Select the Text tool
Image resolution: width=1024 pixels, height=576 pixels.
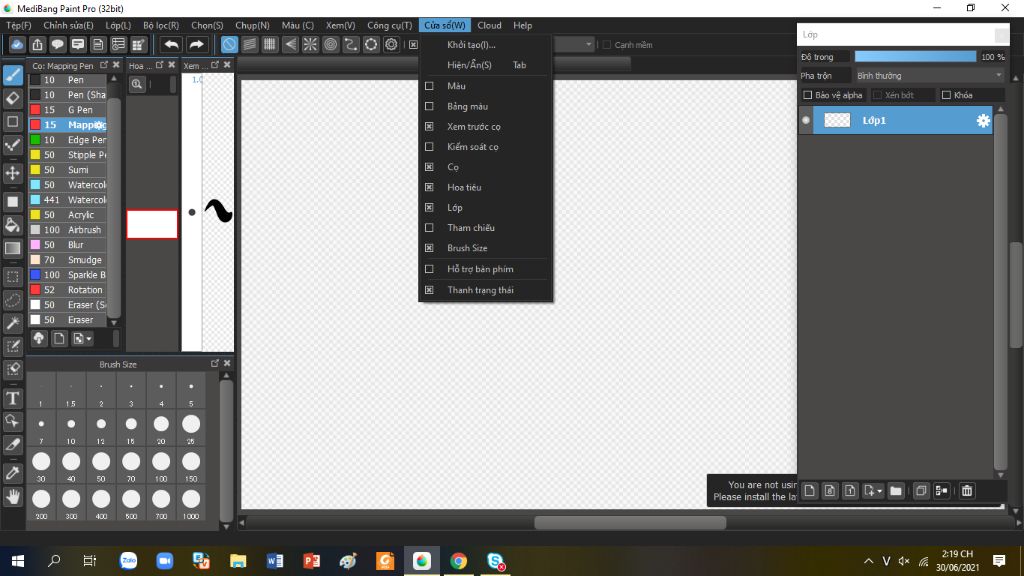12,398
